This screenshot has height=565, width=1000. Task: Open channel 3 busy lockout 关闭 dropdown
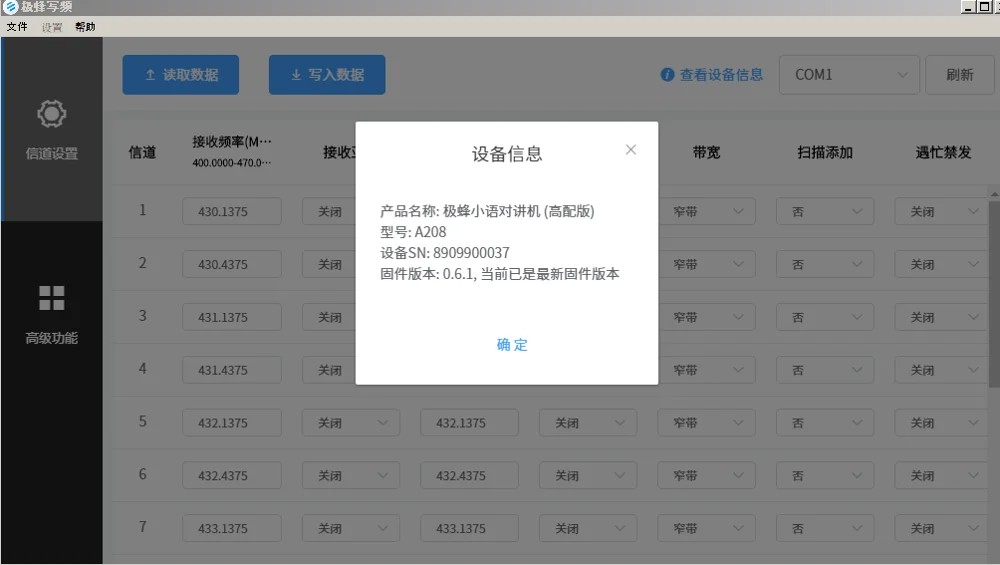941,317
